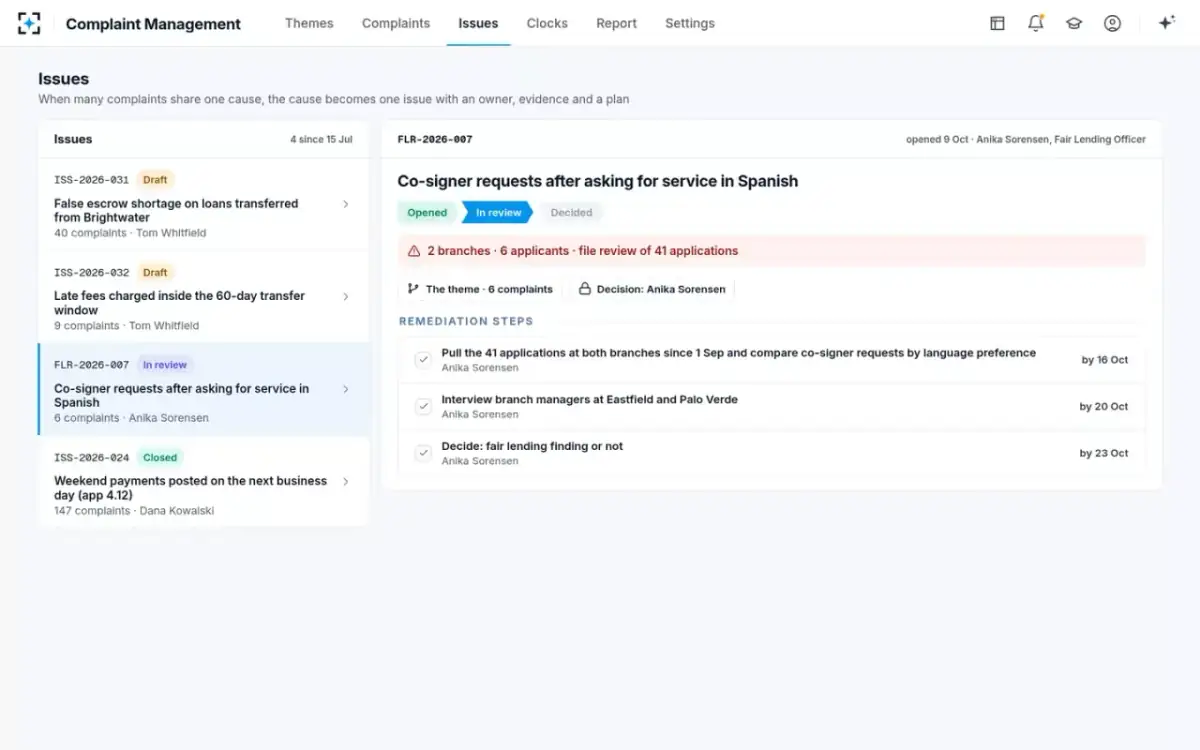Open The theme · 6 complaints link

click(480, 289)
